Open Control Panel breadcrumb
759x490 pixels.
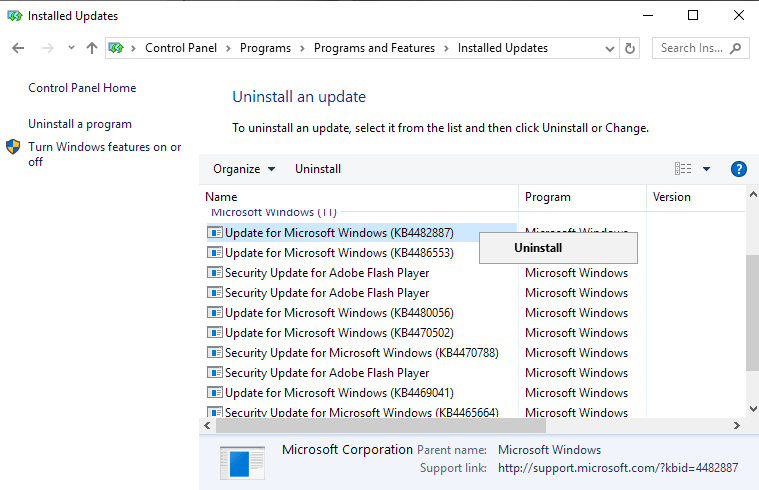(181, 48)
